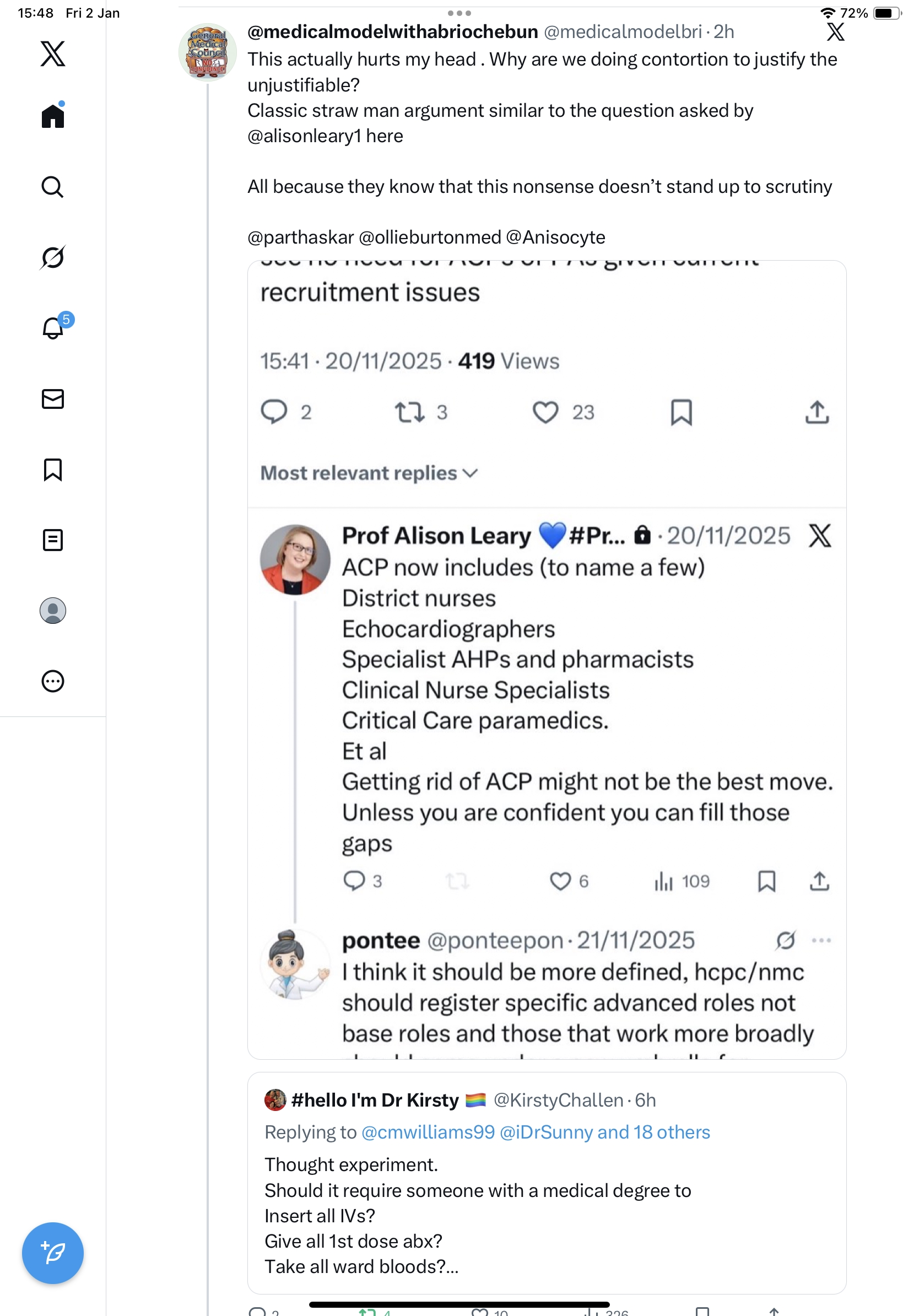919x1316 pixels.
Task: Open Lists icon in sidebar
Action: tap(53, 540)
